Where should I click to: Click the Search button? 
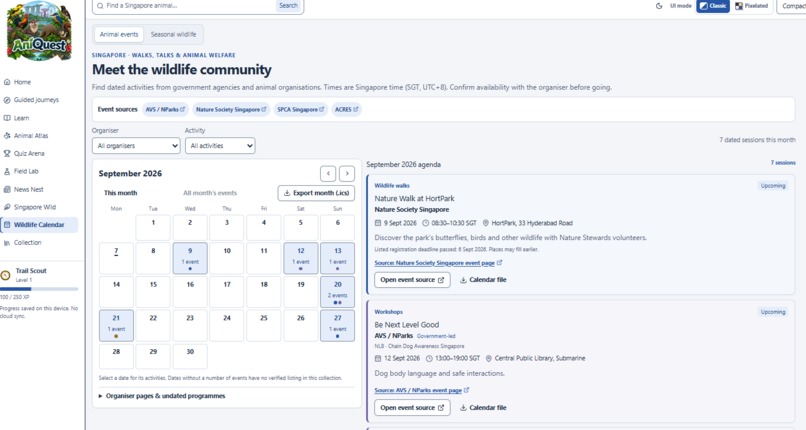(288, 6)
